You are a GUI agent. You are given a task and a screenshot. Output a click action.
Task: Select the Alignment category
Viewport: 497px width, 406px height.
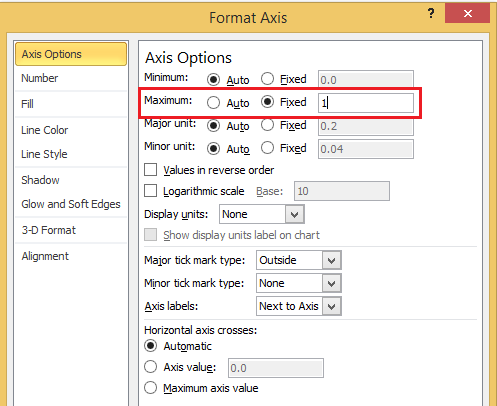45,256
